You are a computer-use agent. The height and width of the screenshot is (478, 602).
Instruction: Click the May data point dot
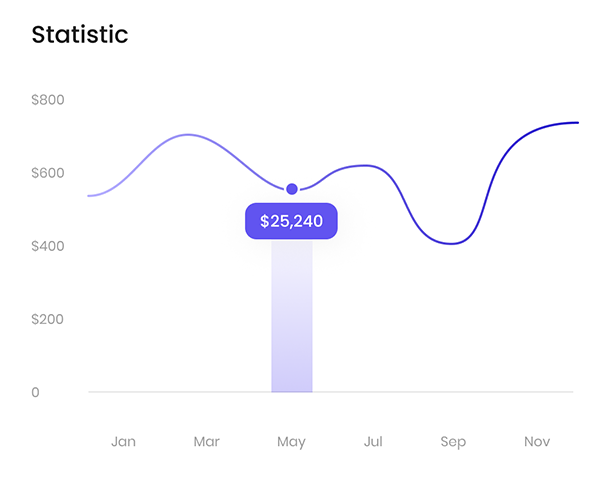click(x=292, y=189)
